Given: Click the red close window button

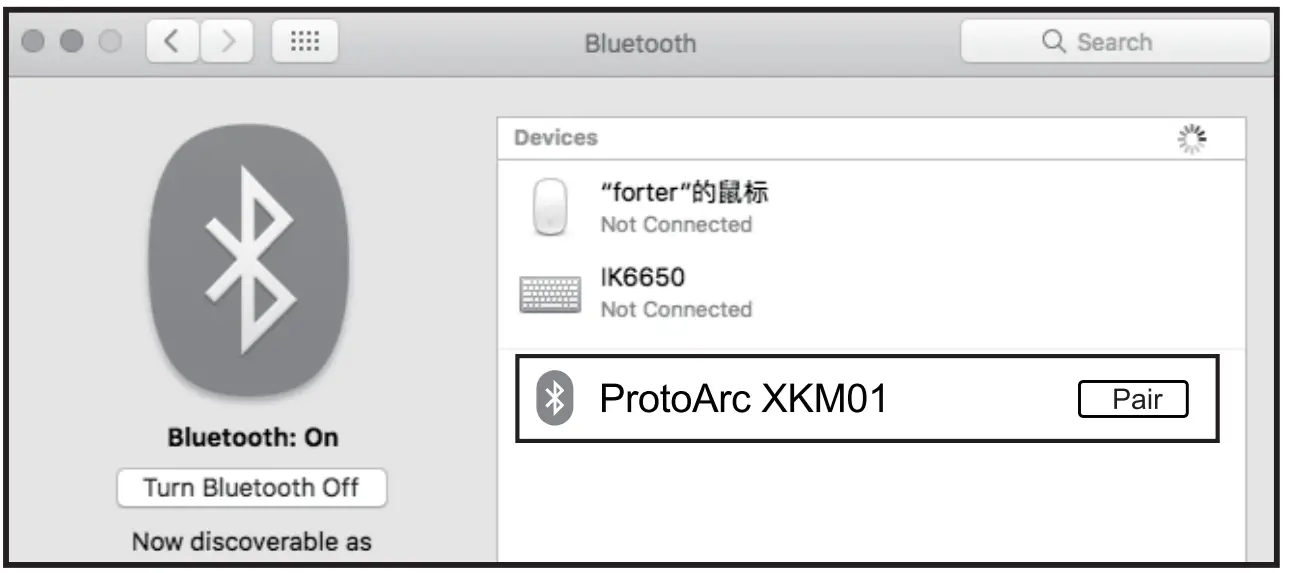Looking at the screenshot, I should pyautogui.click(x=32, y=43).
